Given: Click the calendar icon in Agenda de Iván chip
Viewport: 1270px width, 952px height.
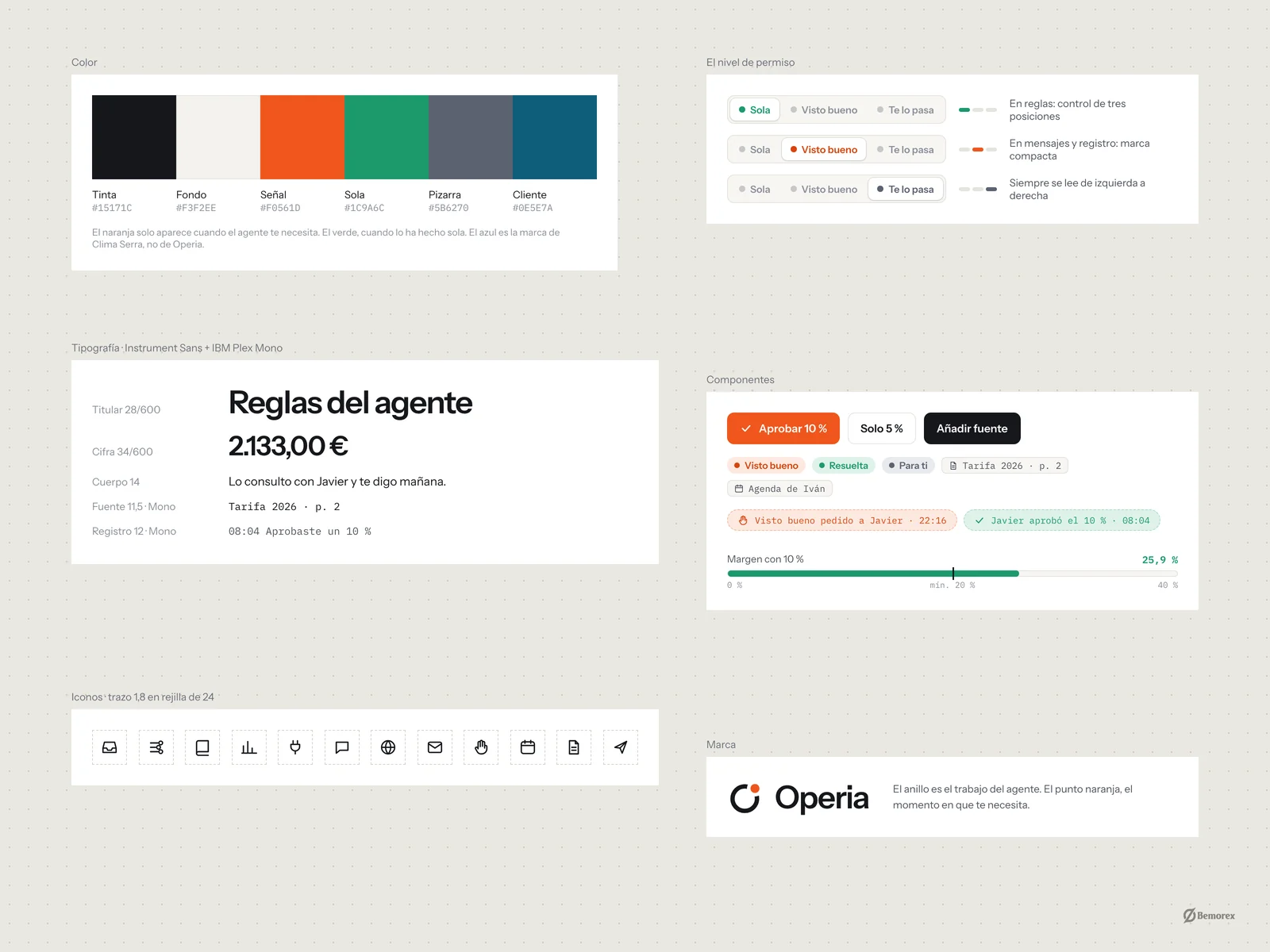Looking at the screenshot, I should click(739, 489).
